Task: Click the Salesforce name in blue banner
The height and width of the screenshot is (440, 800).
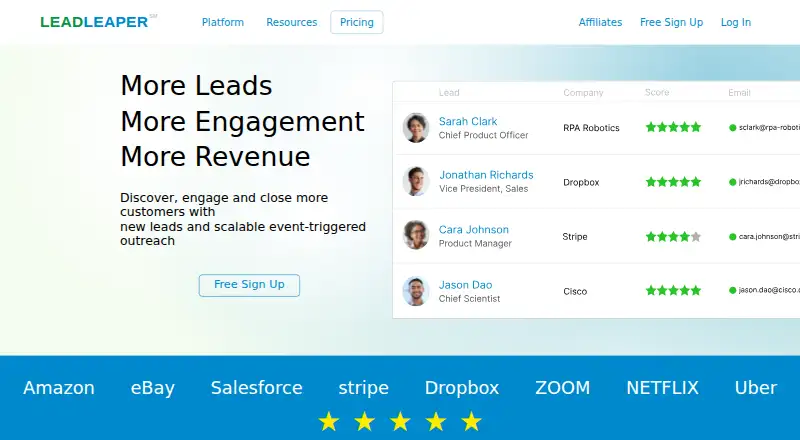Action: point(257,388)
